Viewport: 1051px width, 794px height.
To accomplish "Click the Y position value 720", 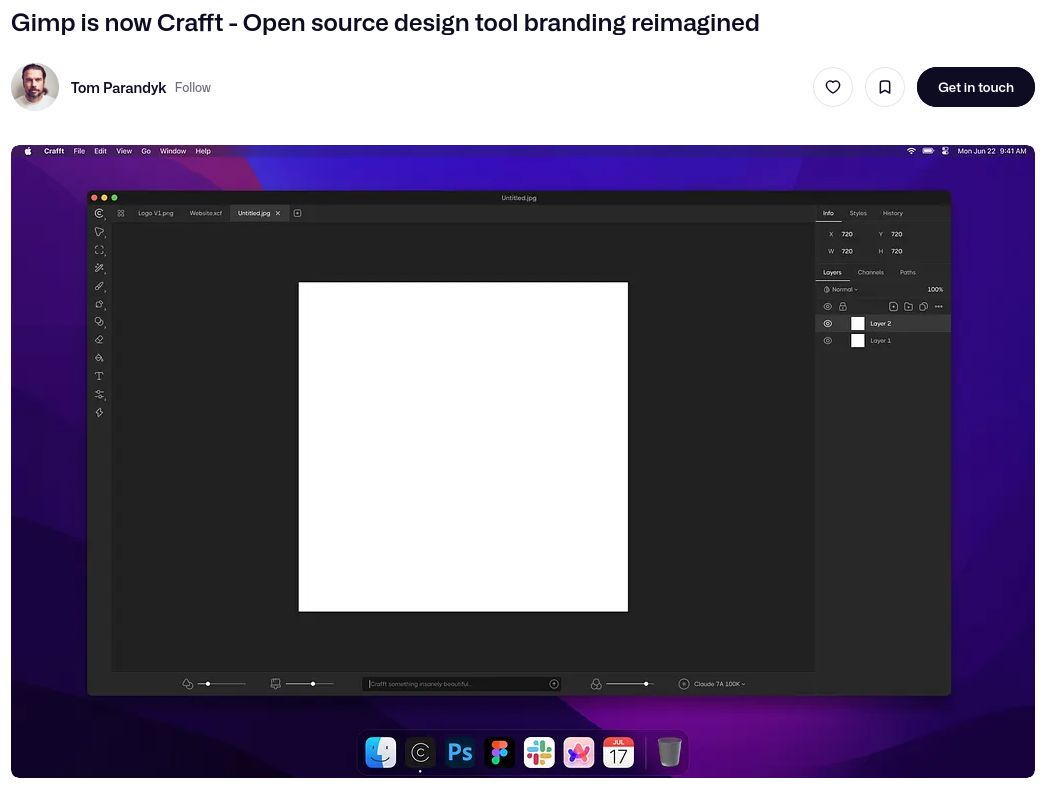I will click(x=897, y=234).
